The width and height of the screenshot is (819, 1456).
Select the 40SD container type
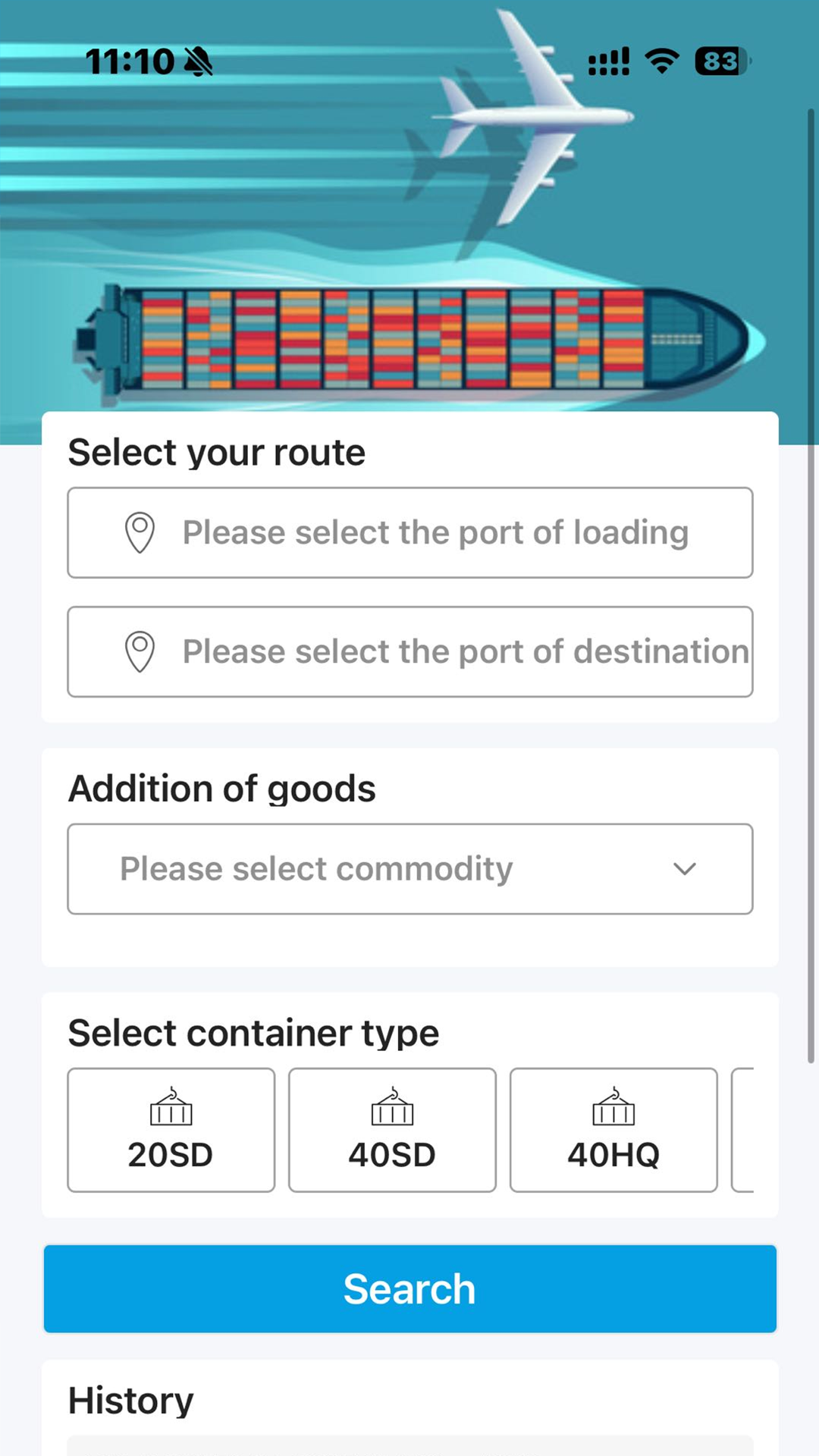coord(392,1130)
